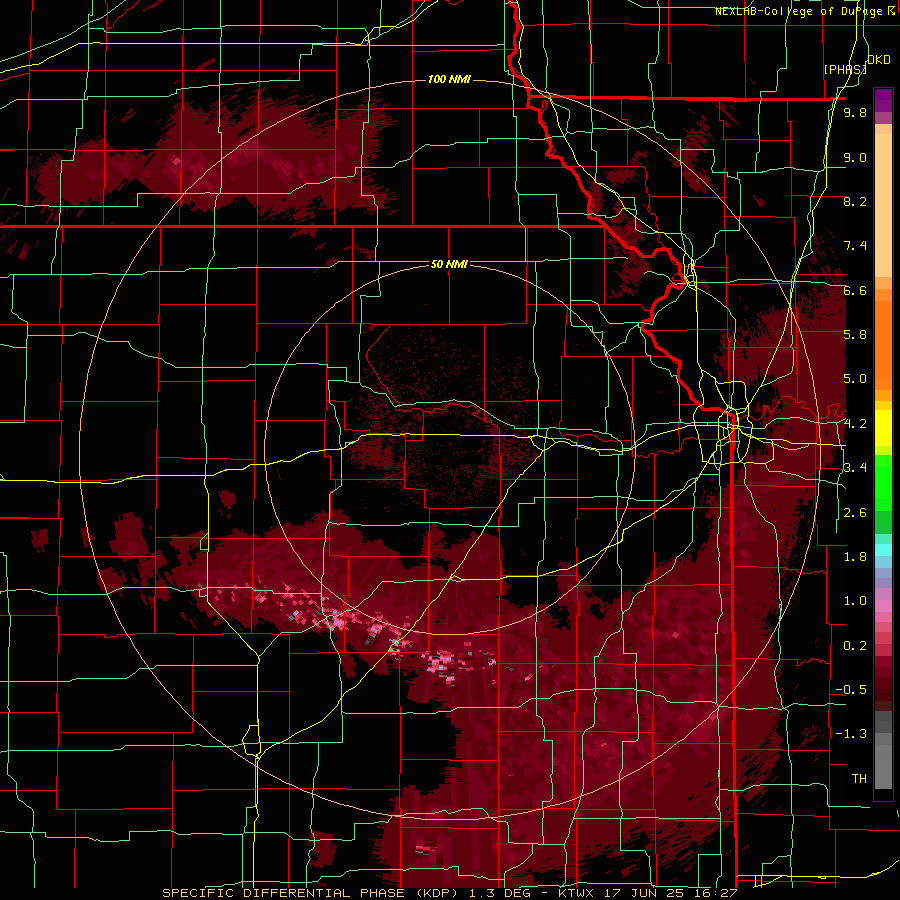
Task: Click the TH threshold label on the scale
Action: 859,779
